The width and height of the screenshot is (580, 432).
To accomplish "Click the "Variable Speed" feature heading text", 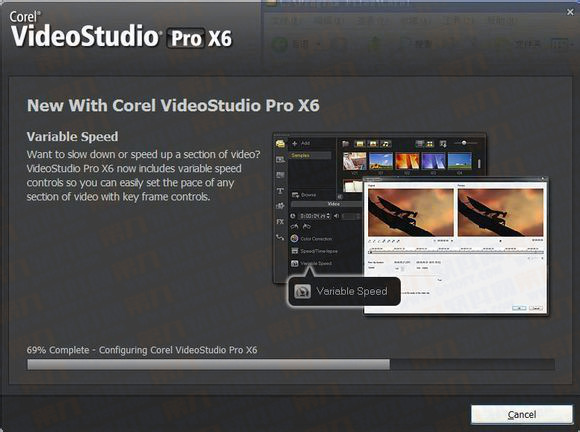I will point(72,136).
